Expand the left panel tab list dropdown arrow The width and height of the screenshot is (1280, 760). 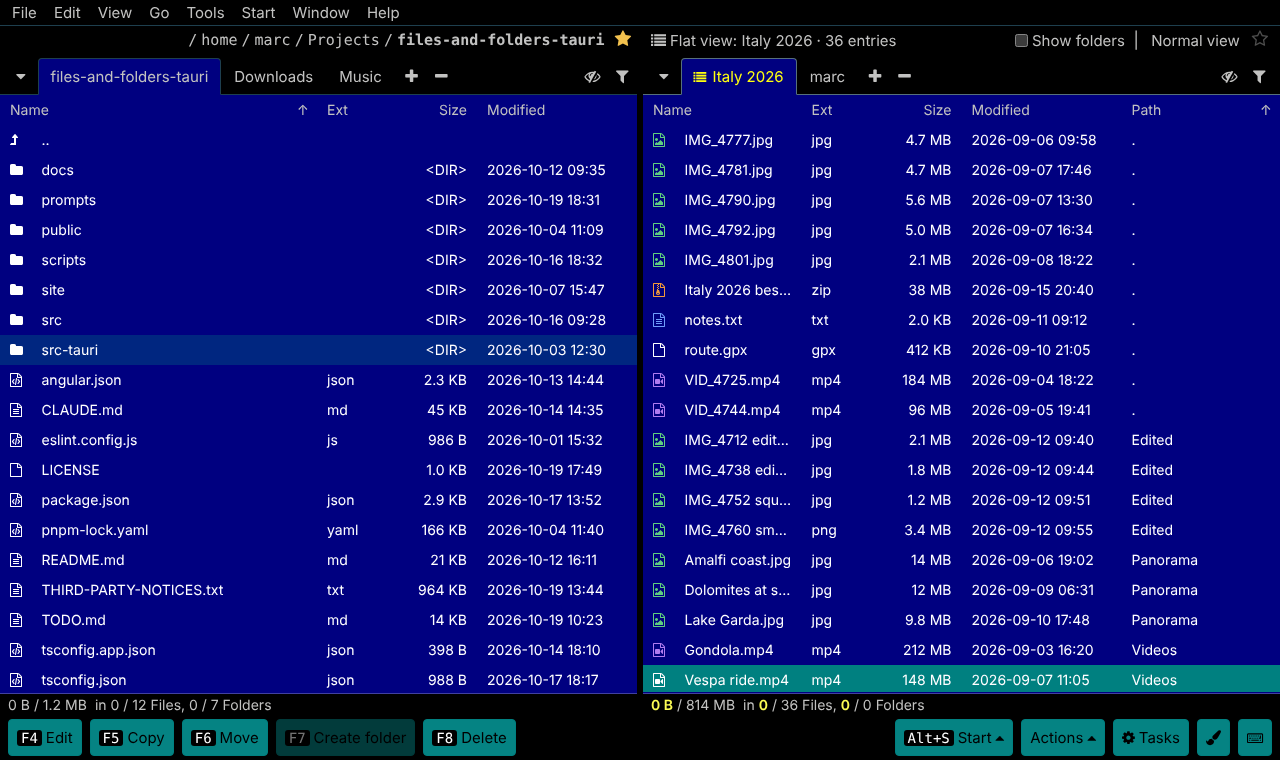pyautogui.click(x=20, y=77)
